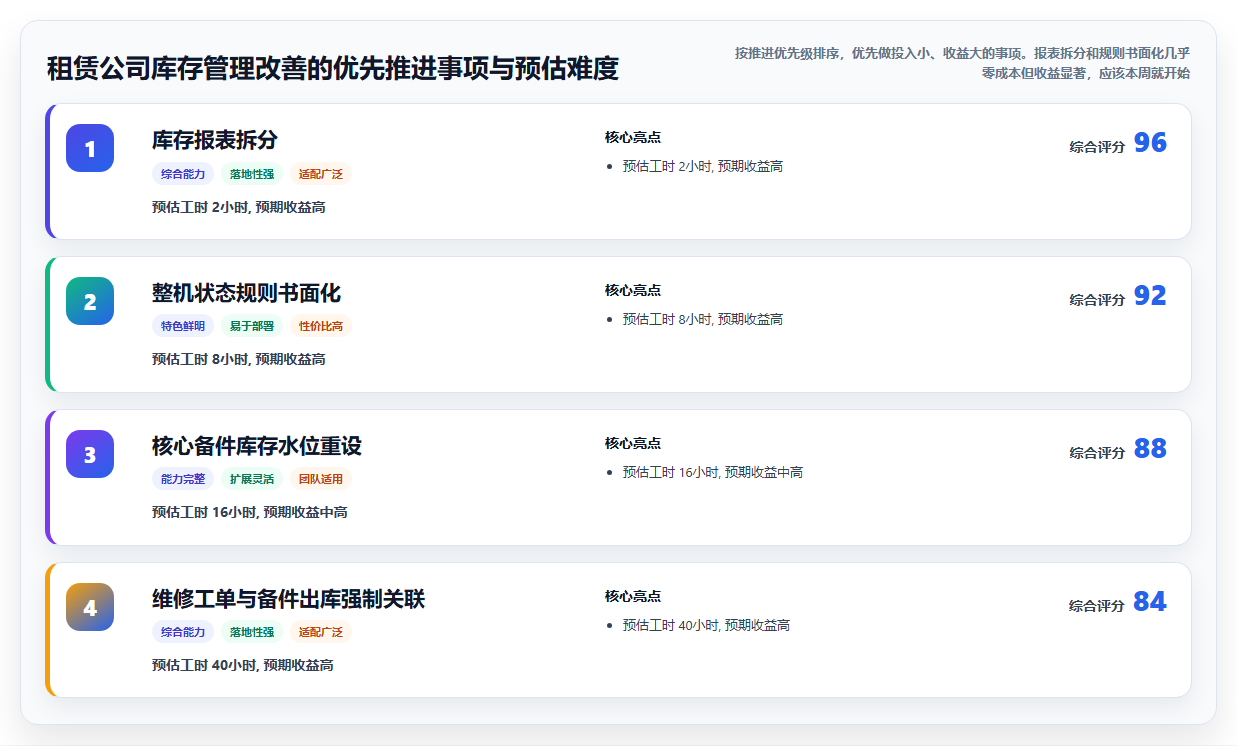Click the number 2 rank badge
Viewport: 1237px width, 746px height.
click(90, 301)
